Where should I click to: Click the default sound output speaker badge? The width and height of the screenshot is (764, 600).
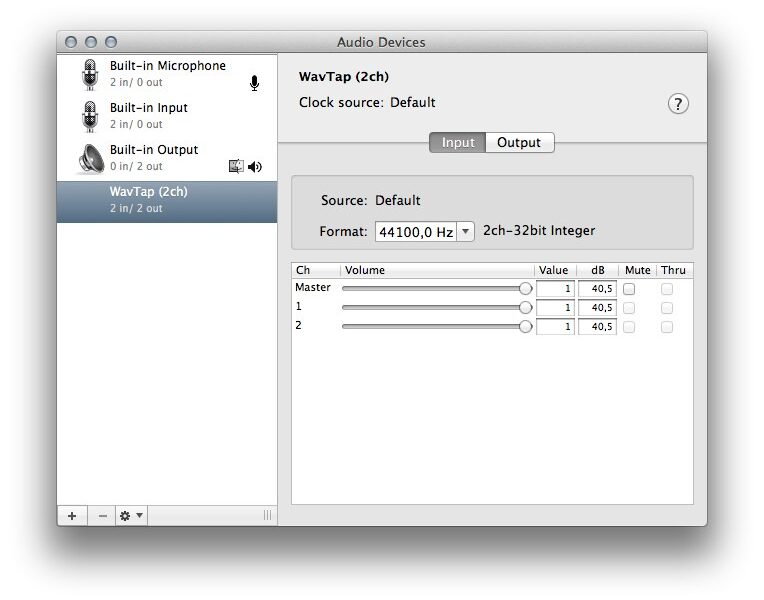tap(255, 167)
